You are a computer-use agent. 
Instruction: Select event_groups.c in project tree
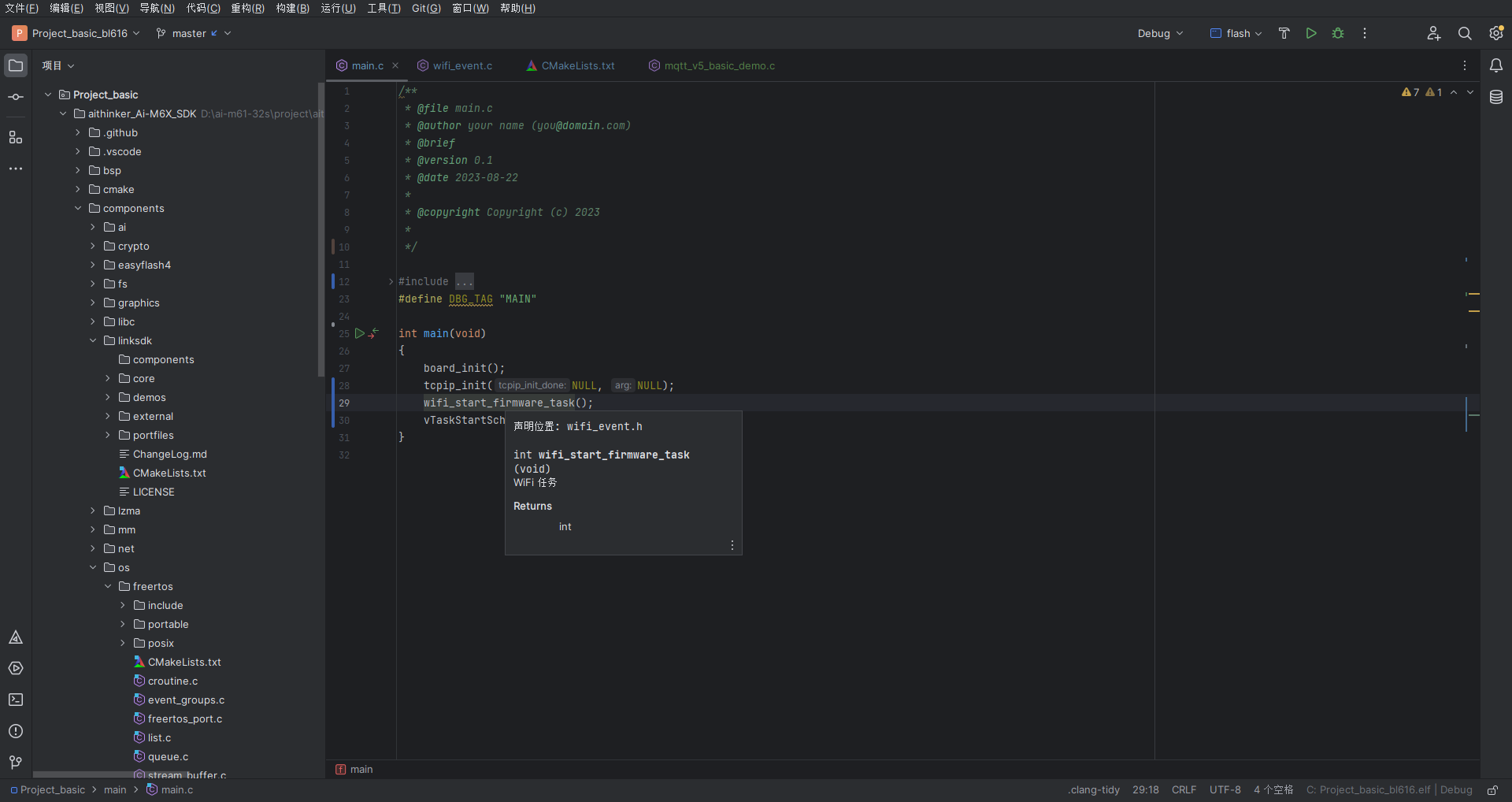186,700
